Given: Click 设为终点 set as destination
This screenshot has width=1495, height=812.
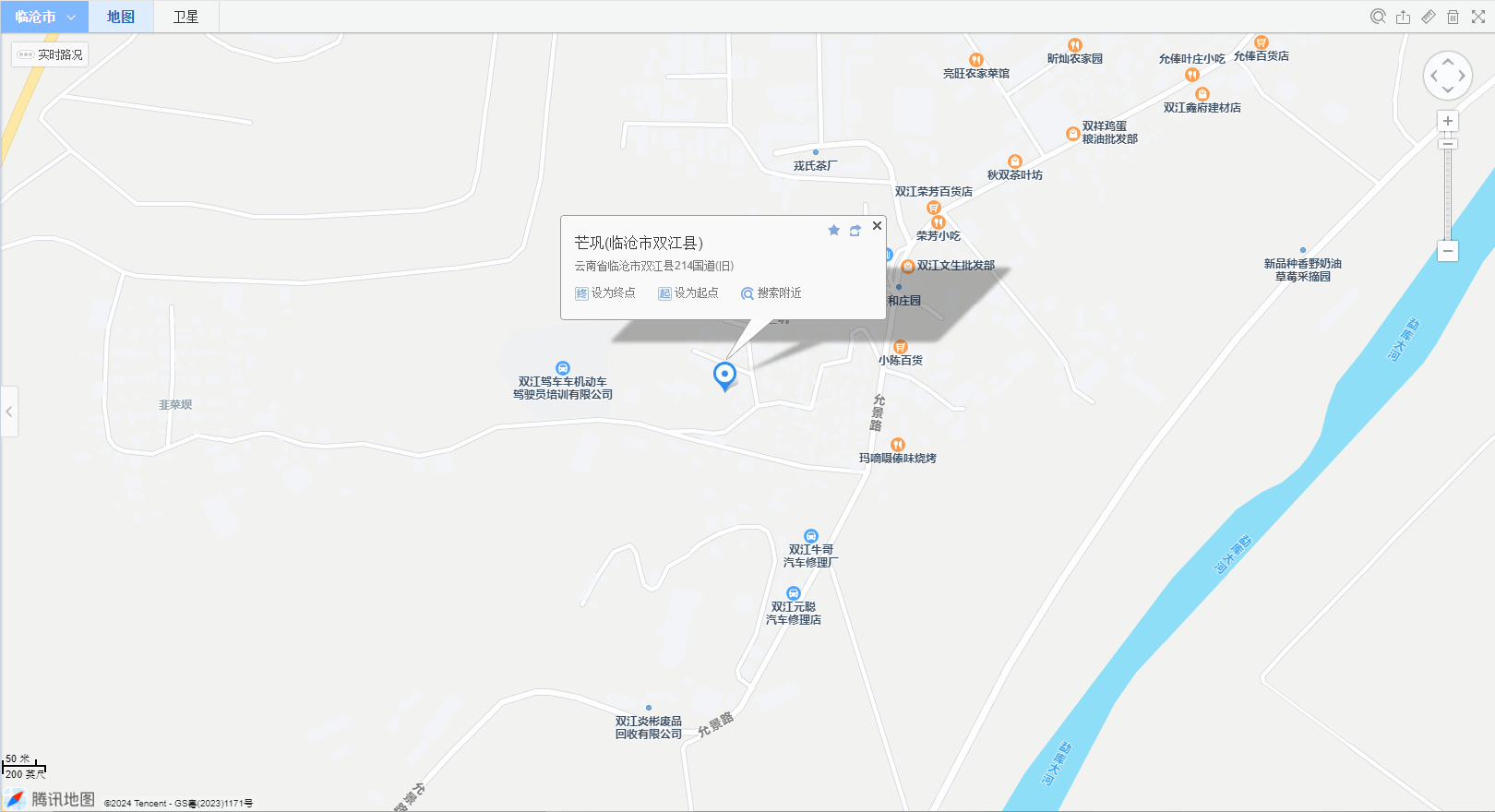Looking at the screenshot, I should (605, 293).
